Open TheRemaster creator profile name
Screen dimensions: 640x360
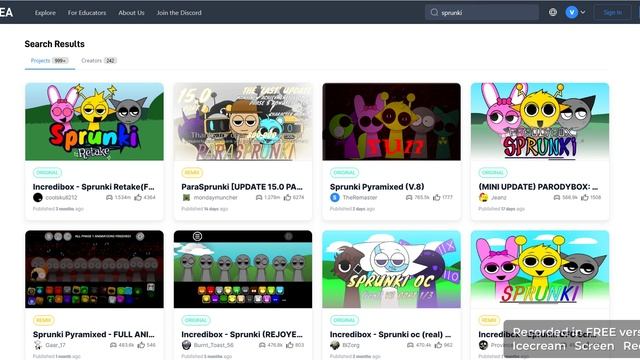(x=360, y=198)
